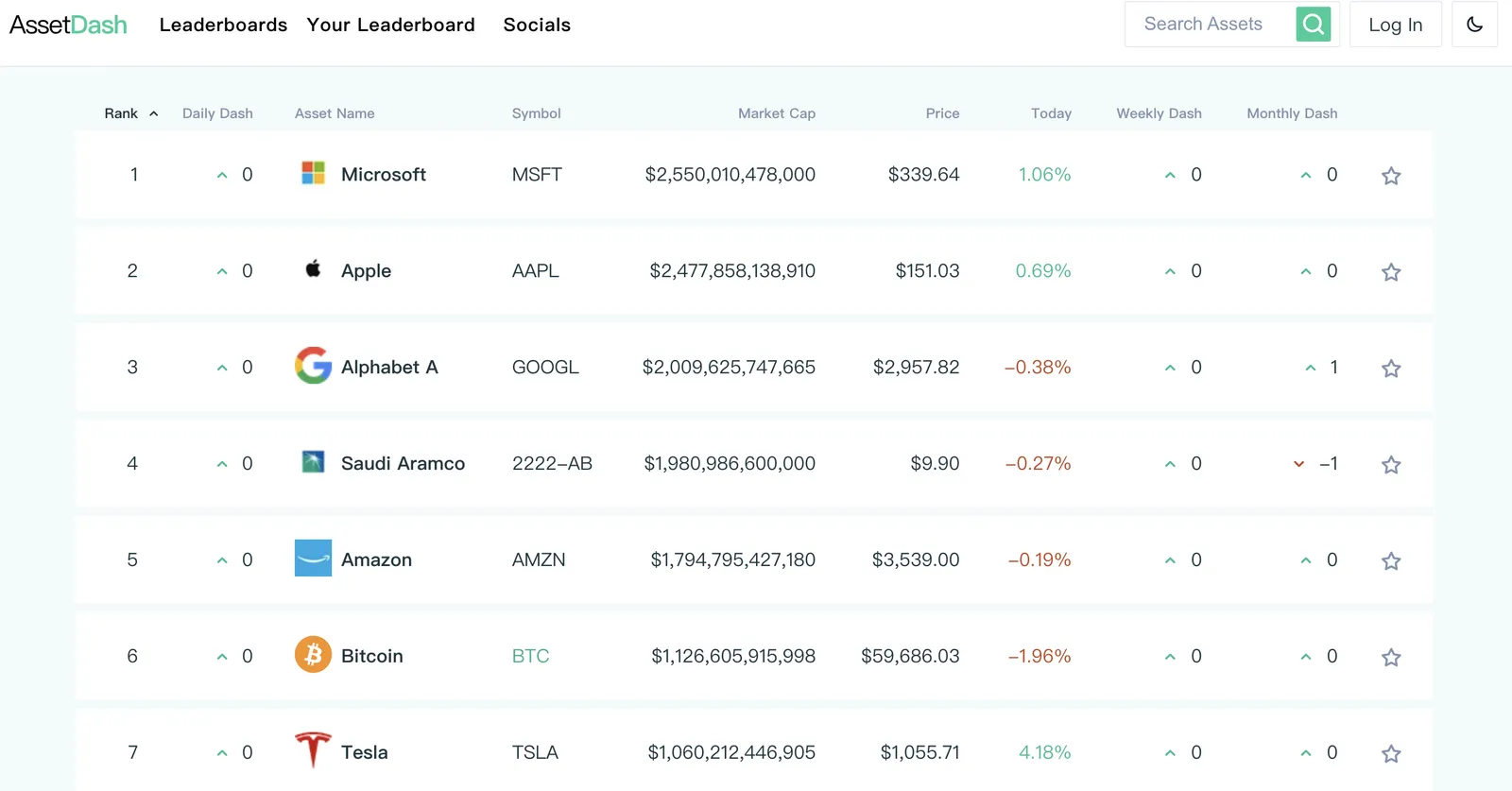The image size is (1512, 791).
Task: Favorite Alphabet A with the star icon
Action: click(1391, 369)
